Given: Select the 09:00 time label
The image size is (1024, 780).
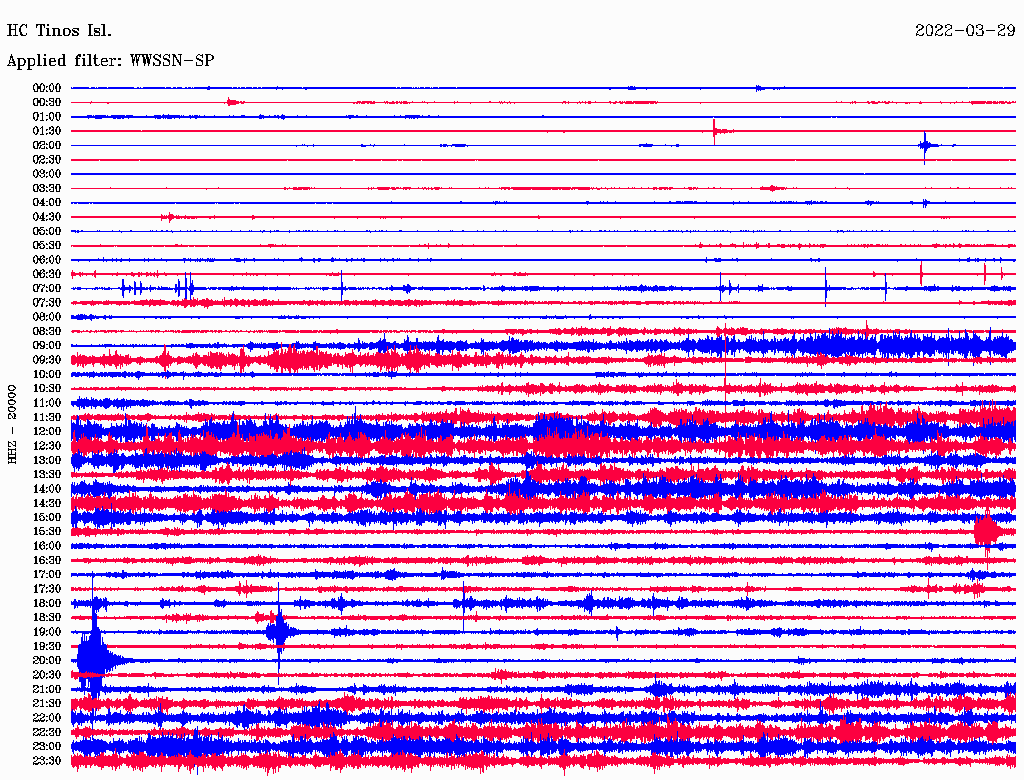Looking at the screenshot, I should coord(47,346).
